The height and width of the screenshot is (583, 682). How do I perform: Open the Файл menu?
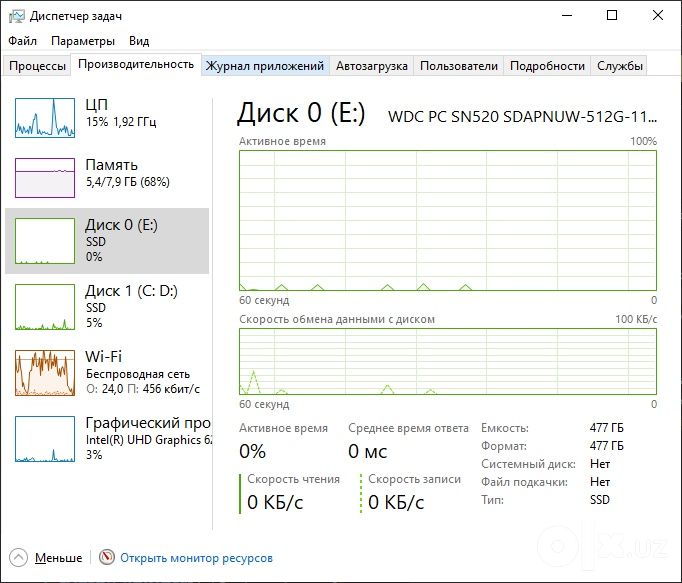coord(22,41)
